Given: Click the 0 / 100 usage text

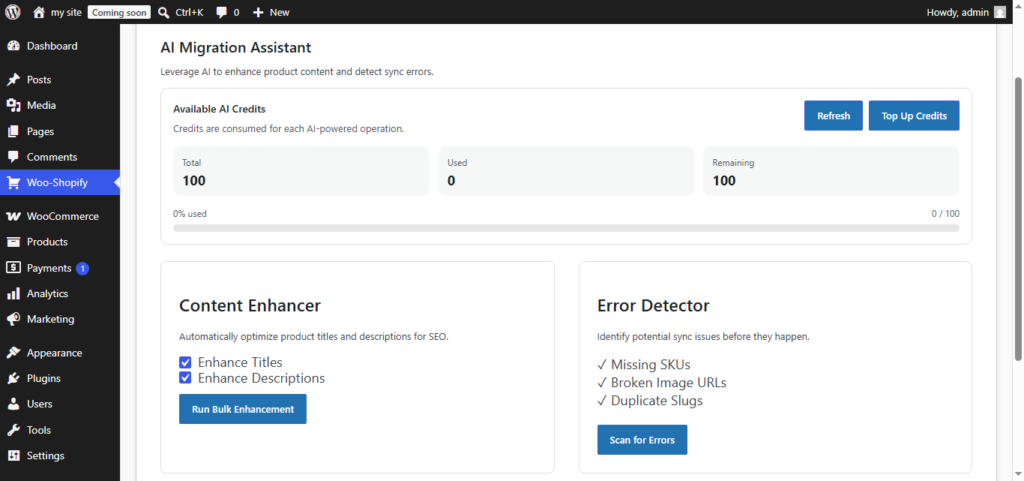Looking at the screenshot, I should (946, 213).
